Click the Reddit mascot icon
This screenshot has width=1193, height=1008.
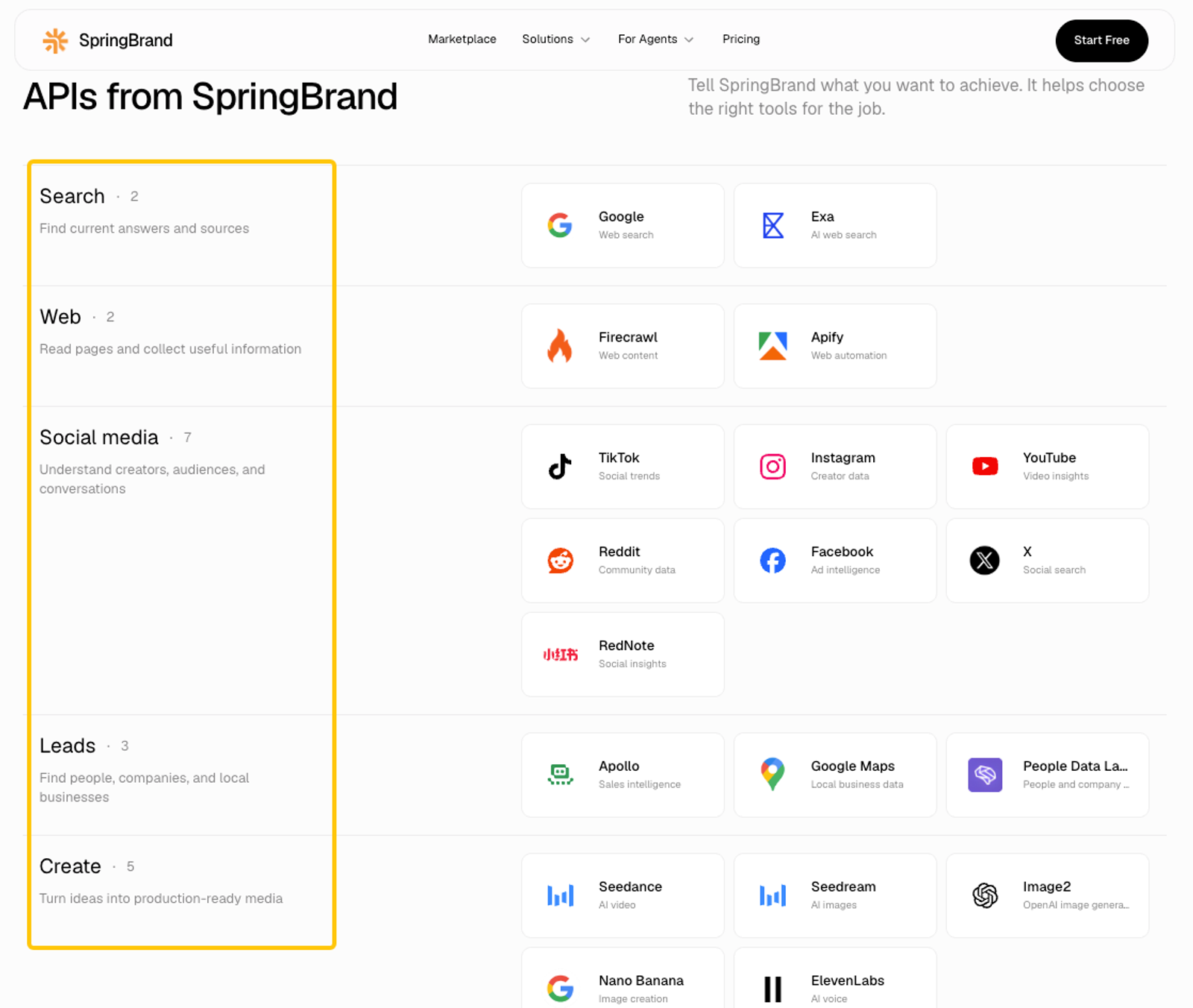[560, 561]
